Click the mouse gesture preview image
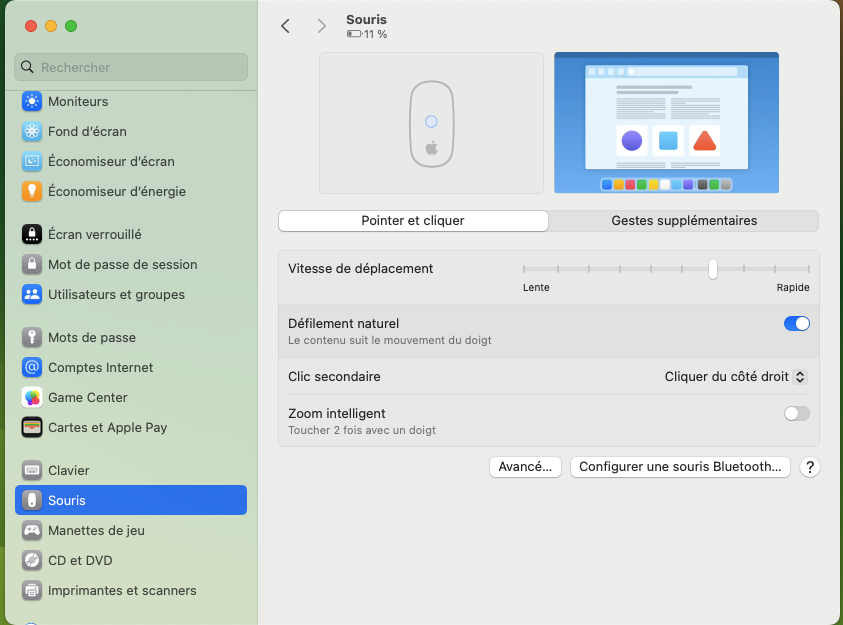Image resolution: width=843 pixels, height=625 pixels. pos(431,123)
